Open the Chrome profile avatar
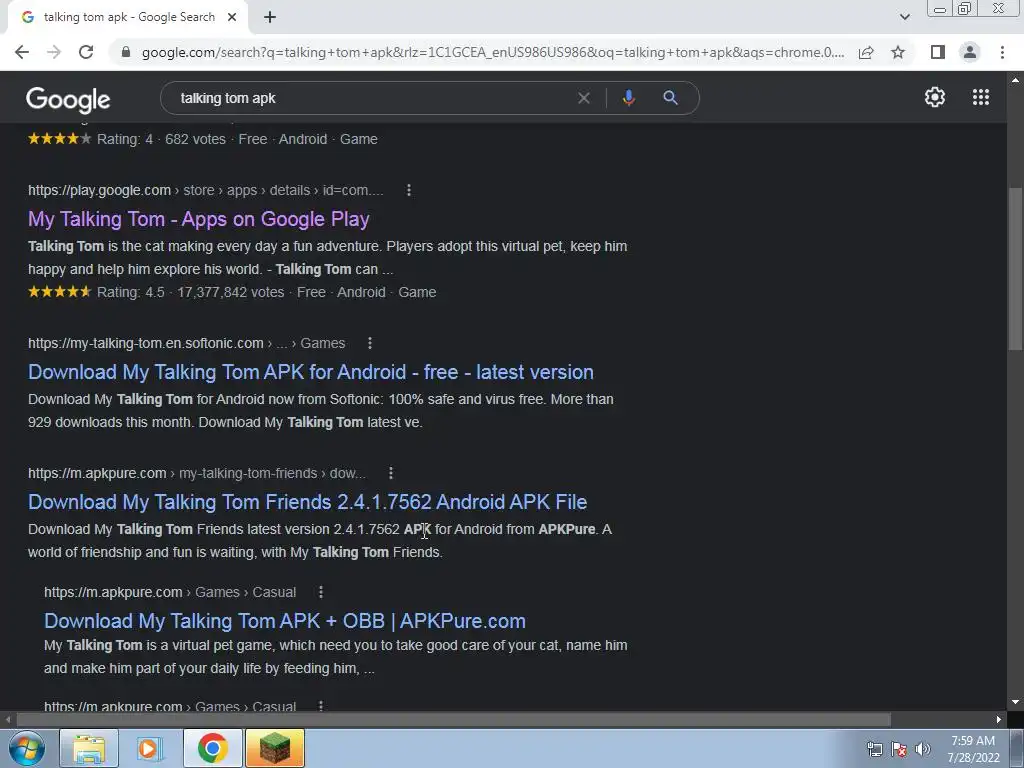 (970, 52)
